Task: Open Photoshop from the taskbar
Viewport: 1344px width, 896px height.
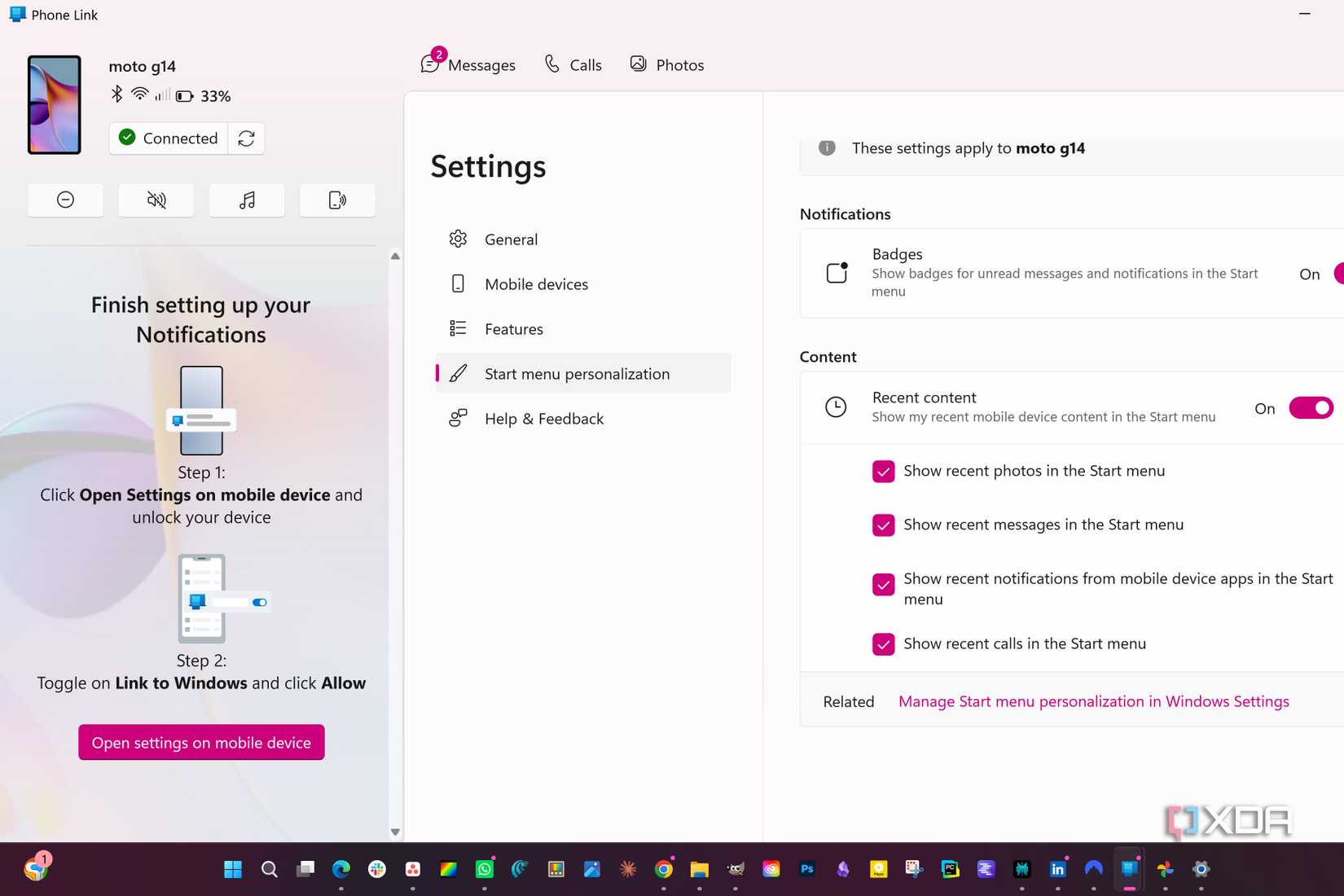Action: [x=807, y=869]
